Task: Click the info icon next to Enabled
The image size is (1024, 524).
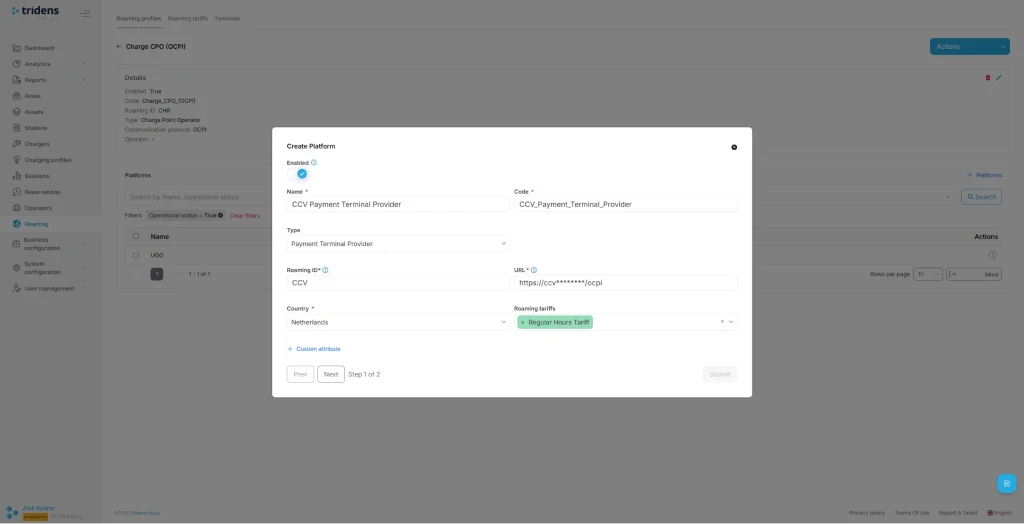Action: point(314,162)
